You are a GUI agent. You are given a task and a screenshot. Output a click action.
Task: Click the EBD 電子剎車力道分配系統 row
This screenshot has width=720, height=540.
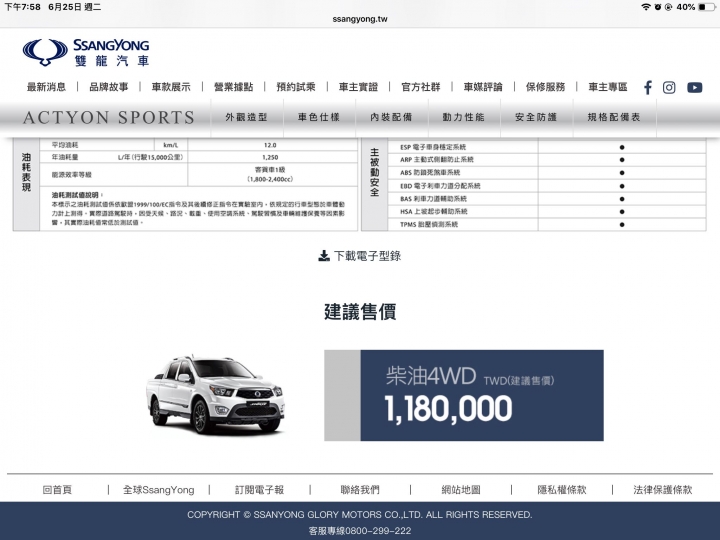click(x=547, y=186)
